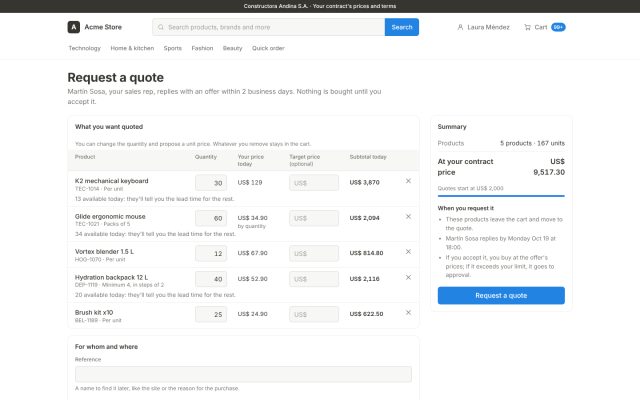
Task: Click the US$ 129 price
Action: click(x=250, y=182)
